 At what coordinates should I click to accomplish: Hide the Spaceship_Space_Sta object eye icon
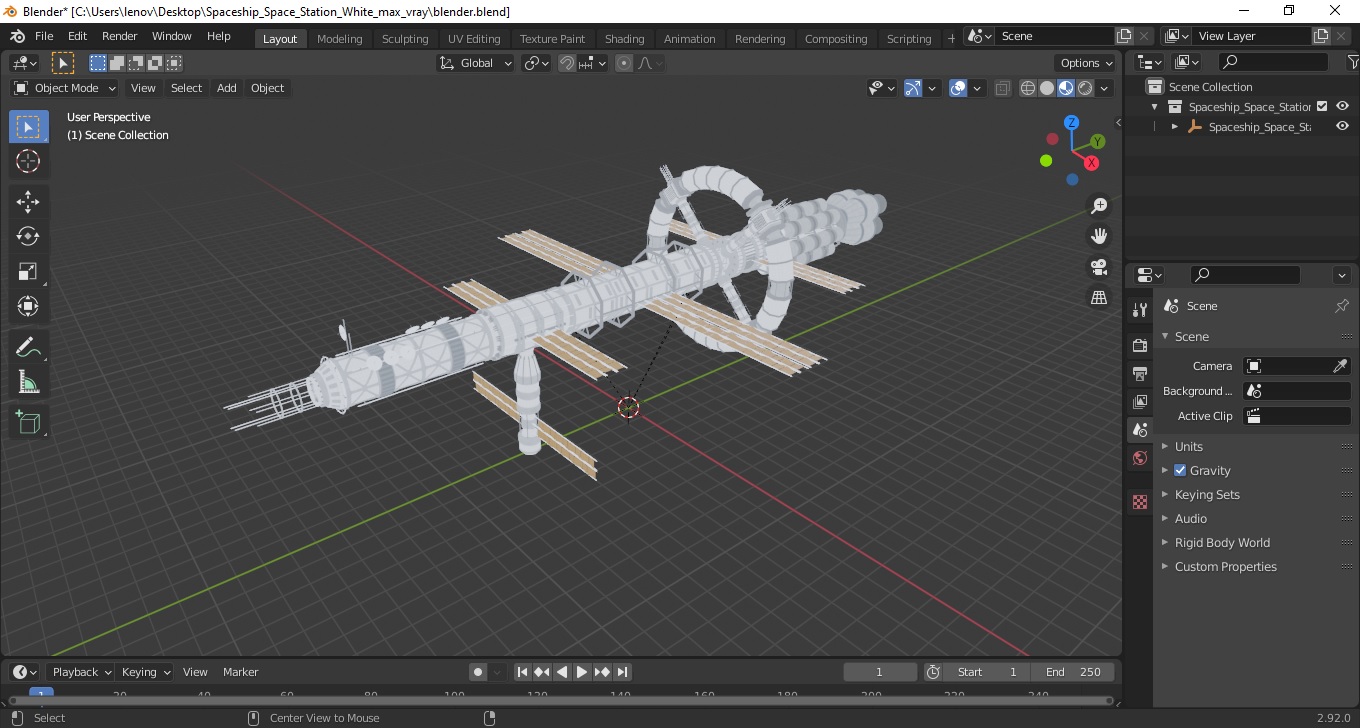click(x=1343, y=127)
